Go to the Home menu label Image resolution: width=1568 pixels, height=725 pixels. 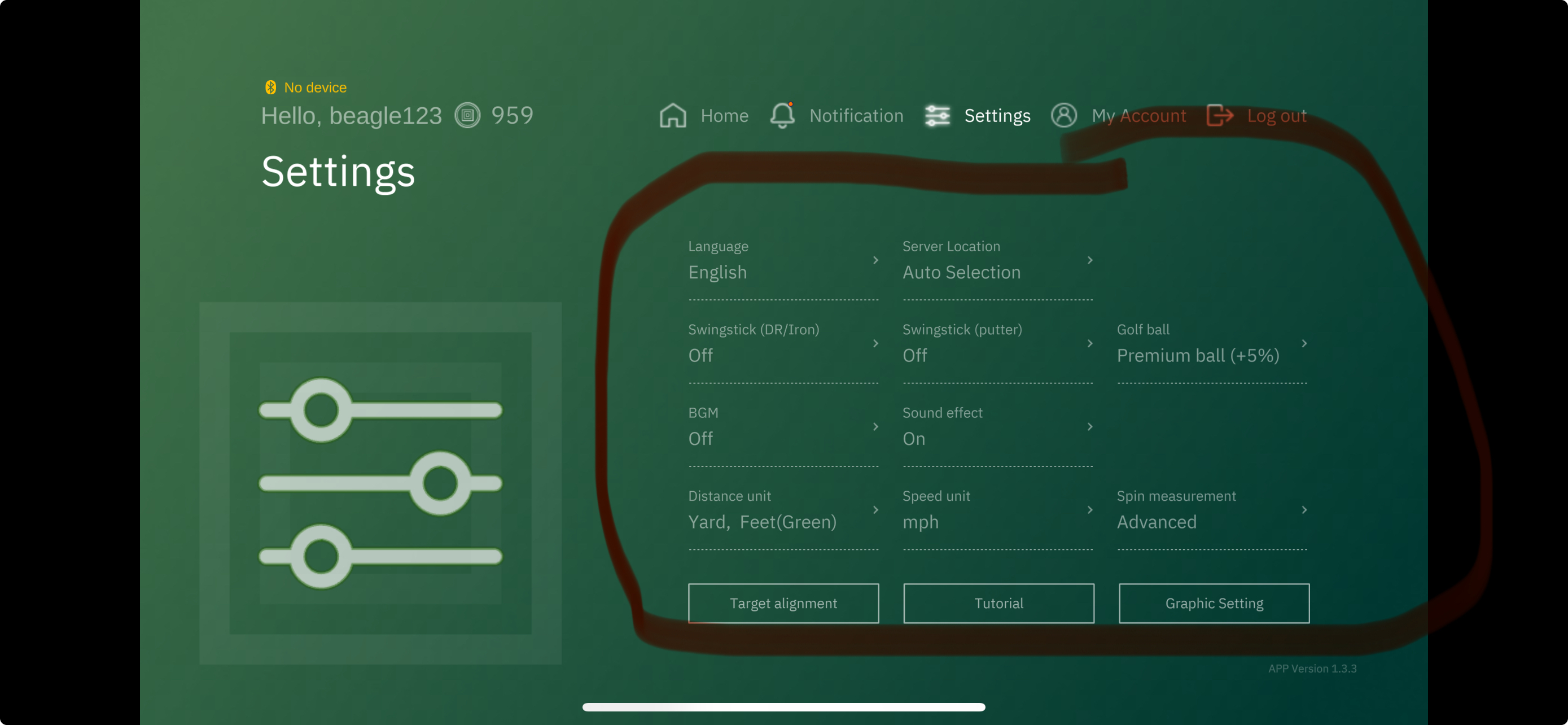tap(724, 116)
